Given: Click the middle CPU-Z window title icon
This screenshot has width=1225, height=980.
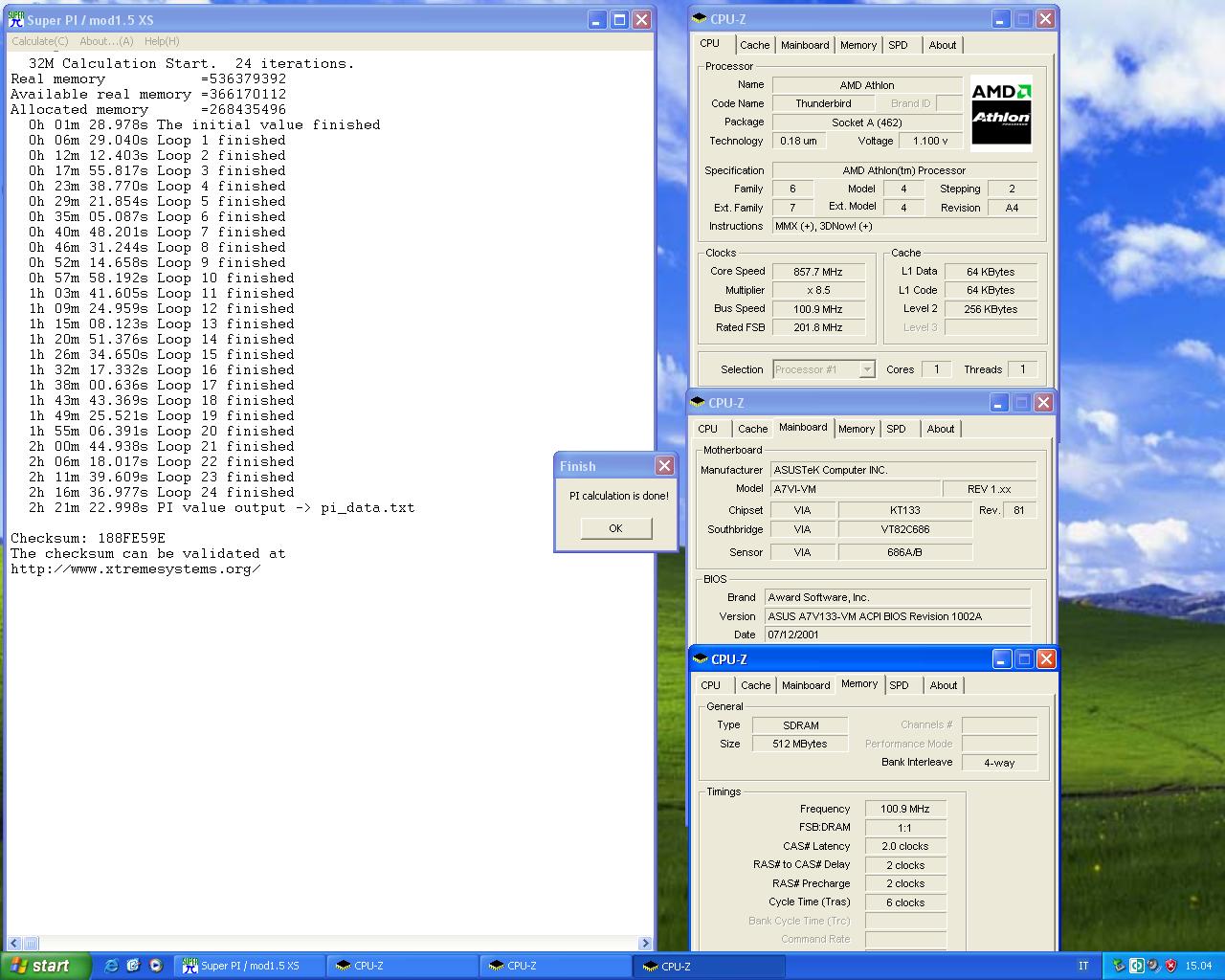Looking at the screenshot, I should point(698,403).
